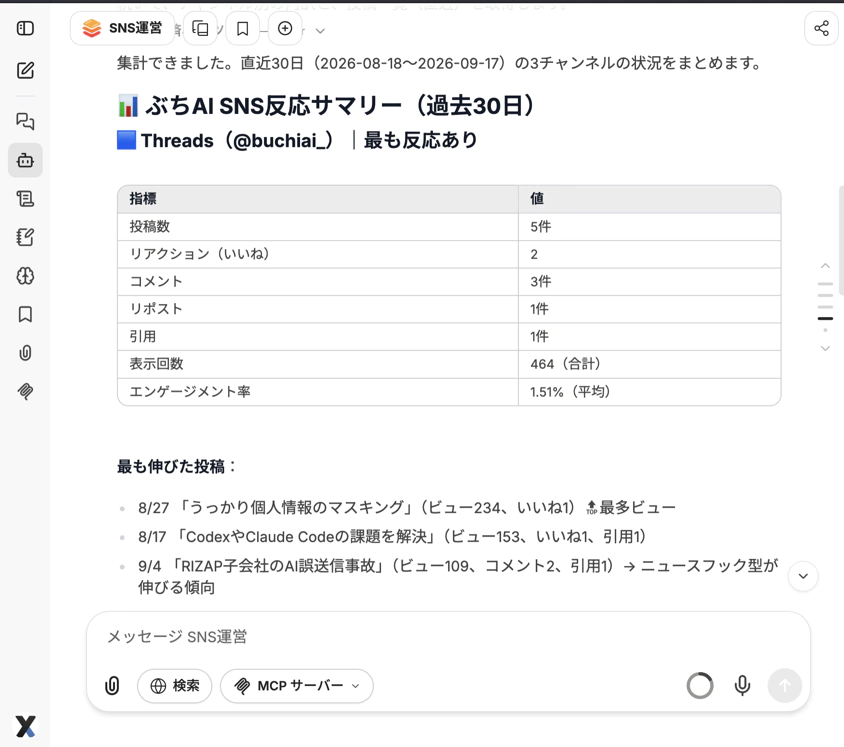Click the circled plus icon in top bar

tap(285, 28)
